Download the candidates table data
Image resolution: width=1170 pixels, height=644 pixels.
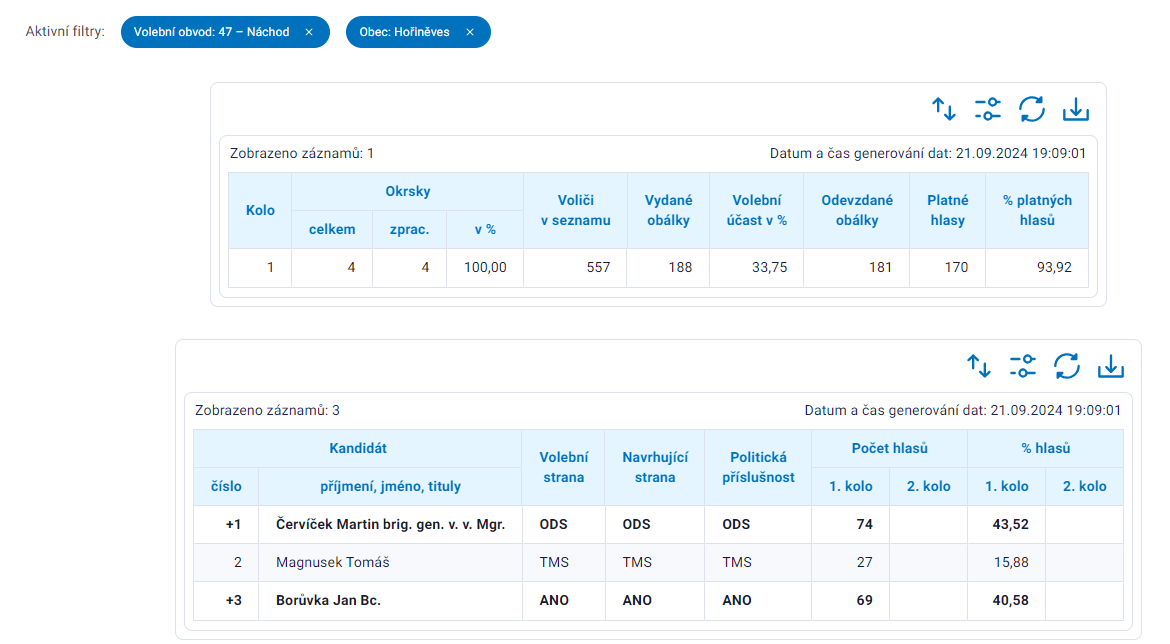click(x=1111, y=366)
